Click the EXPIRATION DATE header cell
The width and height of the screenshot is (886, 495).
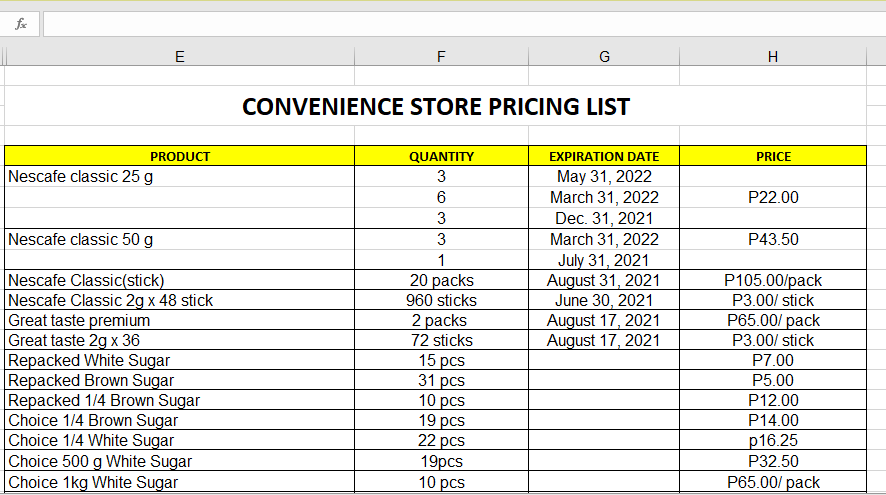coord(604,156)
